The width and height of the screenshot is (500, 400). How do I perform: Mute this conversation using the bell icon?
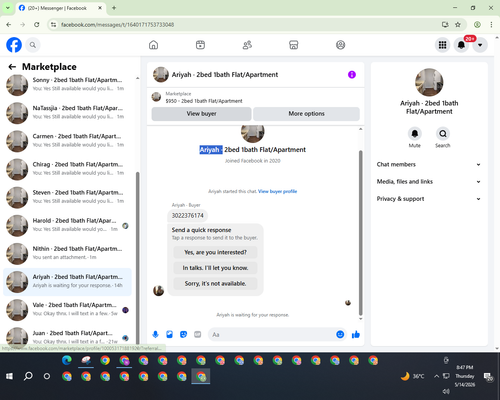(415, 134)
